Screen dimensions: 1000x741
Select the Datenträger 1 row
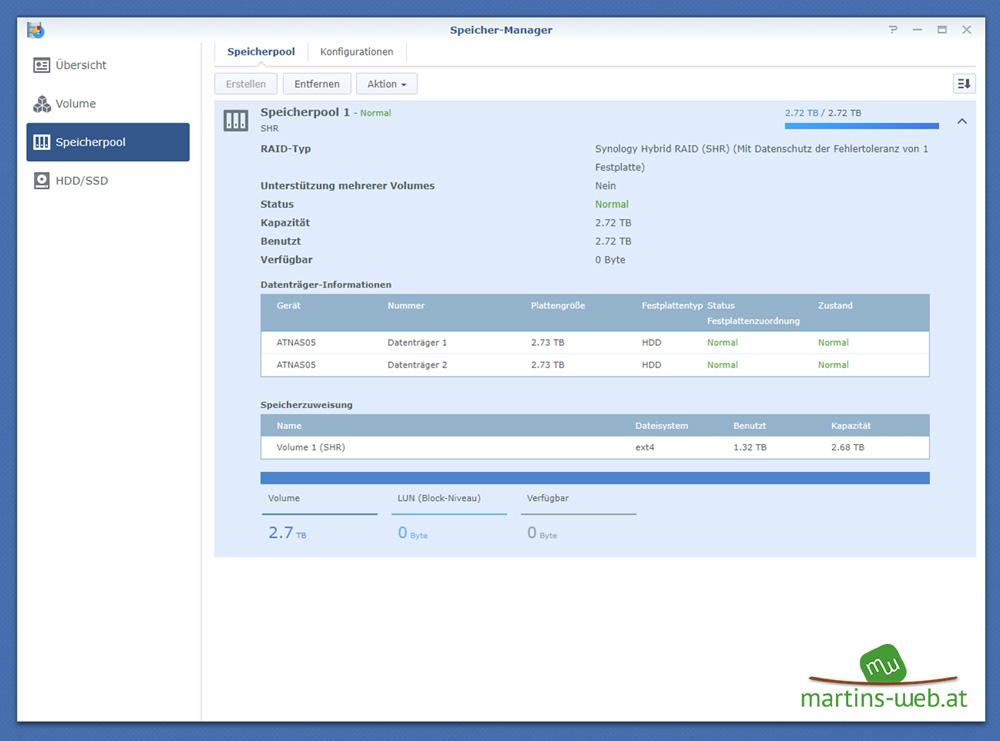click(595, 342)
